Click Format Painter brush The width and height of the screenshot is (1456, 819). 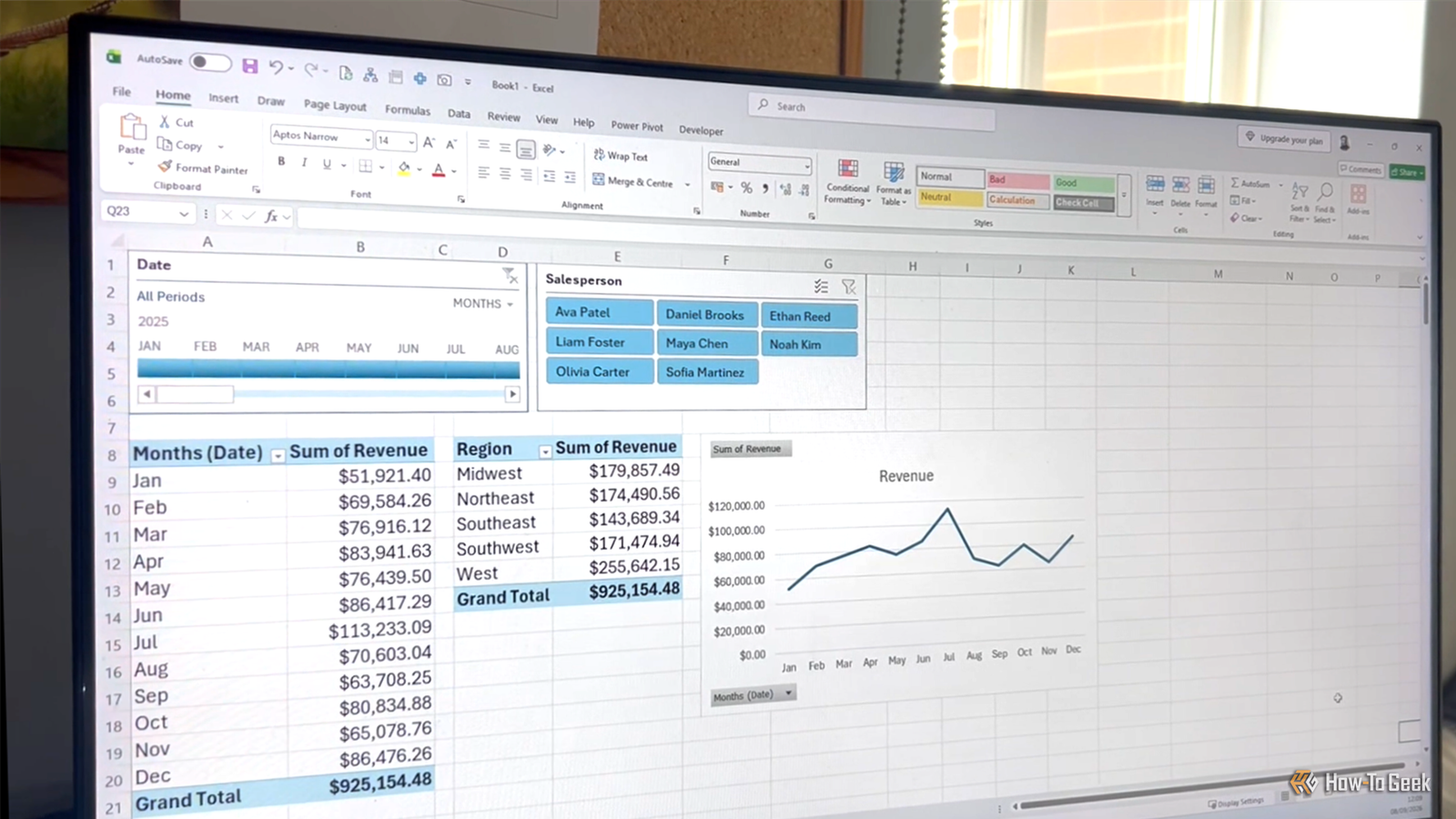click(x=202, y=167)
